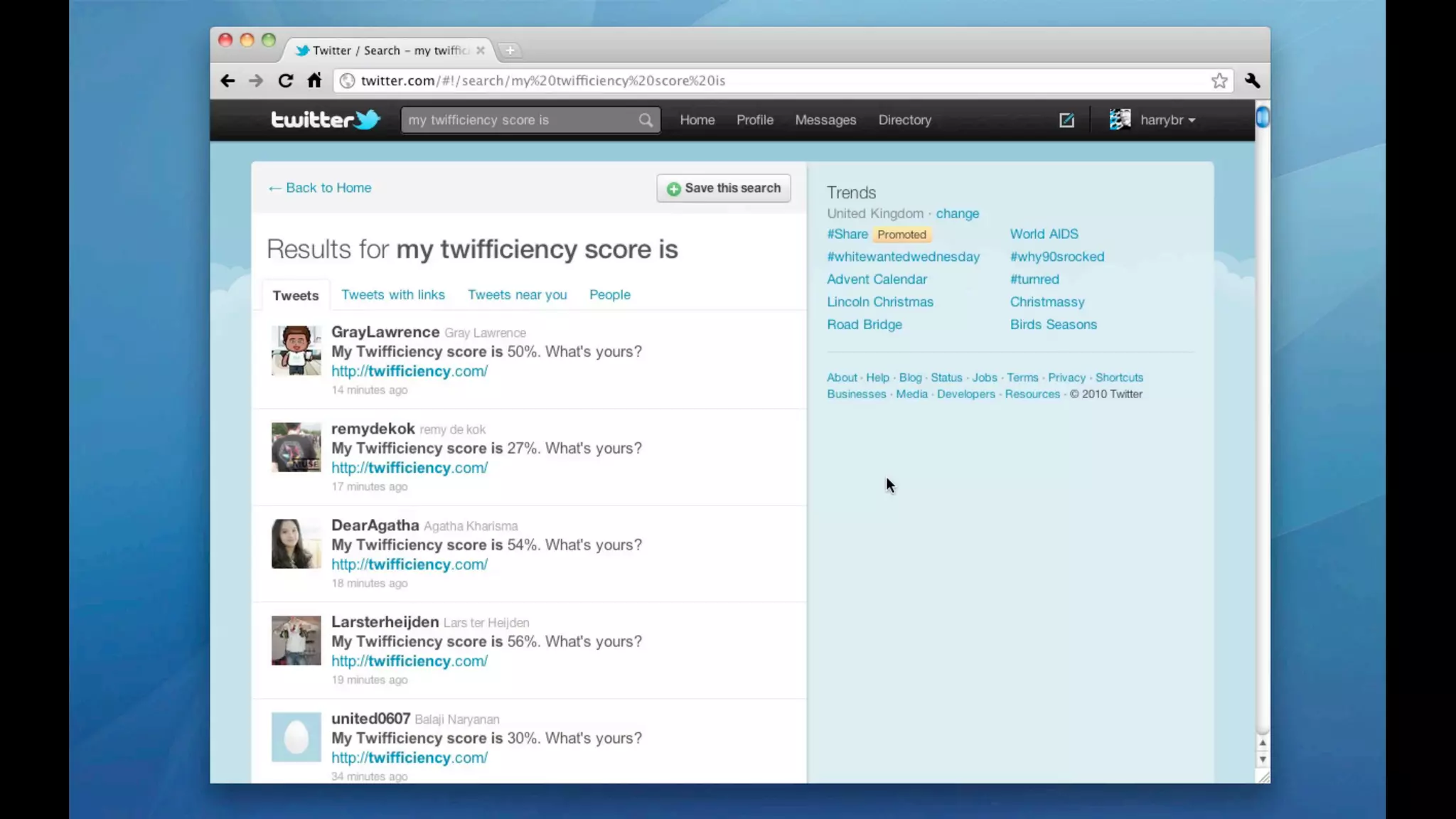
Task: Click GrayLawrence's profile avatar thumbnail
Action: 296,350
